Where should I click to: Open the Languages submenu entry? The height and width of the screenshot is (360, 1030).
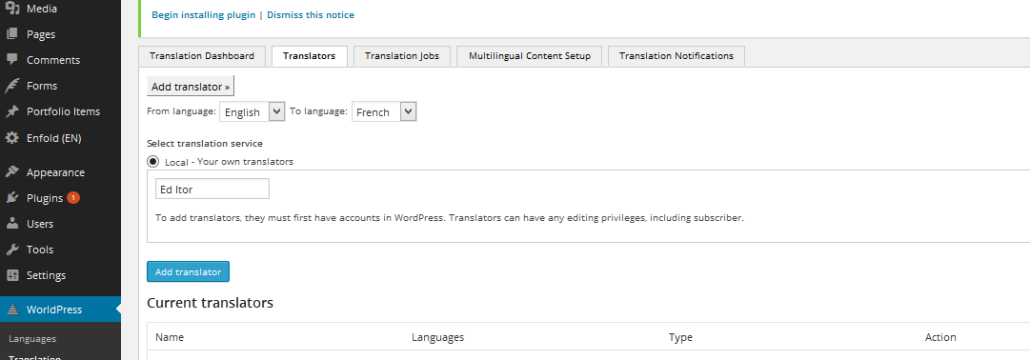pos(32,339)
